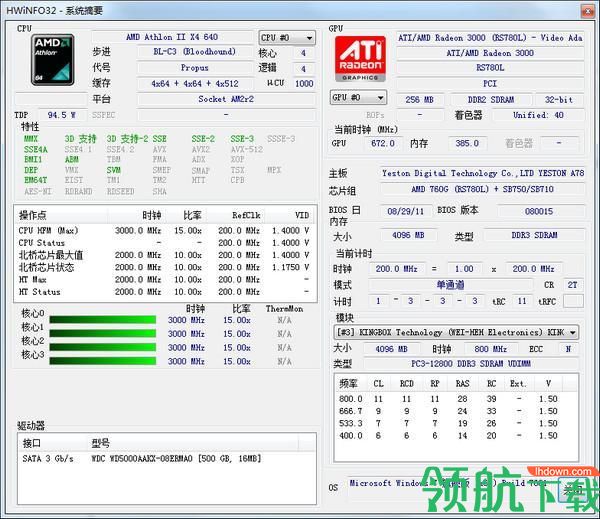Viewport: 600px width, 519px height.
Task: Click the 'PCI' bus field
Action: click(490, 83)
